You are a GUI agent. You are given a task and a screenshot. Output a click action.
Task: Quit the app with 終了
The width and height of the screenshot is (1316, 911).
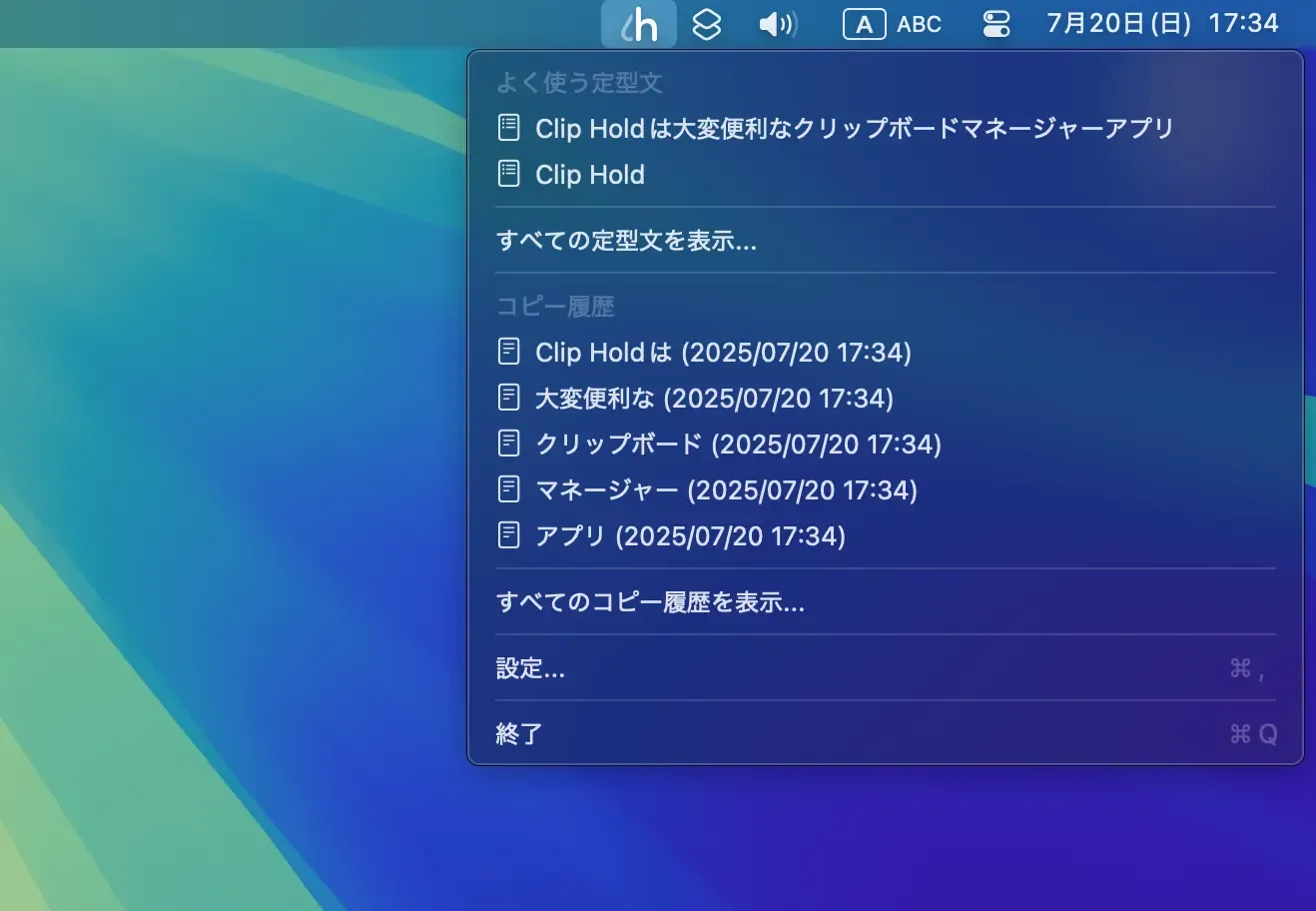886,733
